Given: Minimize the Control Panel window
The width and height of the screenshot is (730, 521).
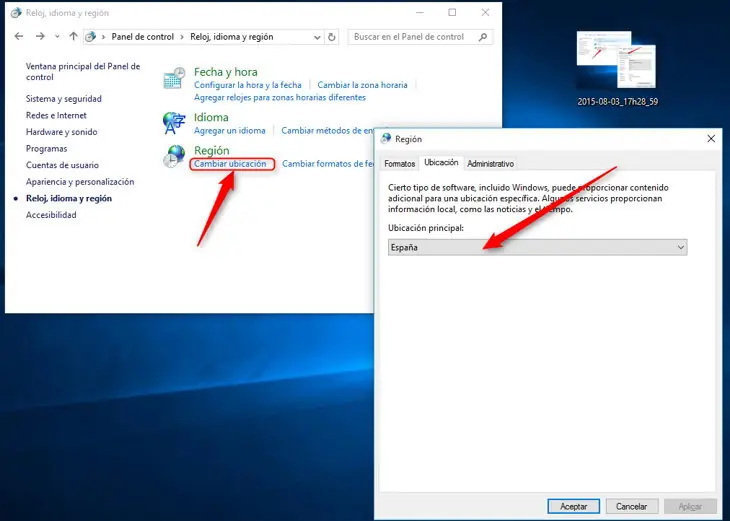Looking at the screenshot, I should pos(419,13).
